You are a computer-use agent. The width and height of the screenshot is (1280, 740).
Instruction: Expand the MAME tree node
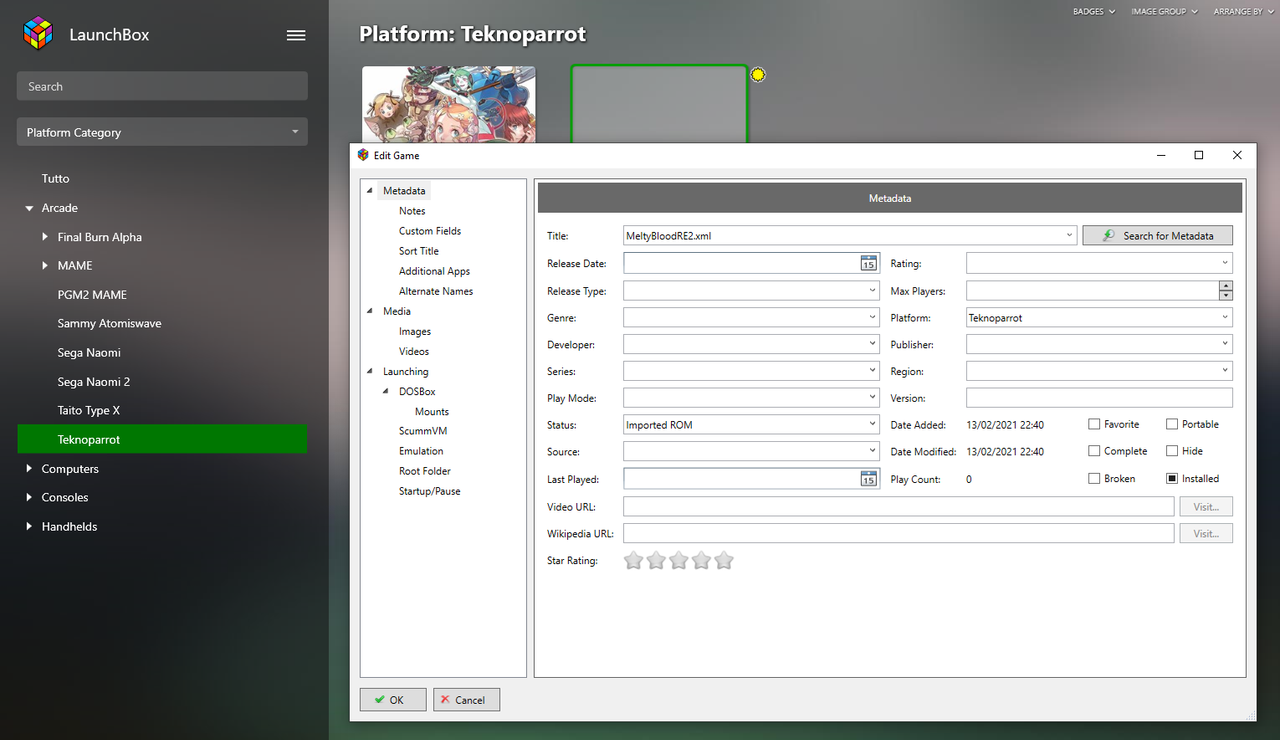tap(45, 266)
